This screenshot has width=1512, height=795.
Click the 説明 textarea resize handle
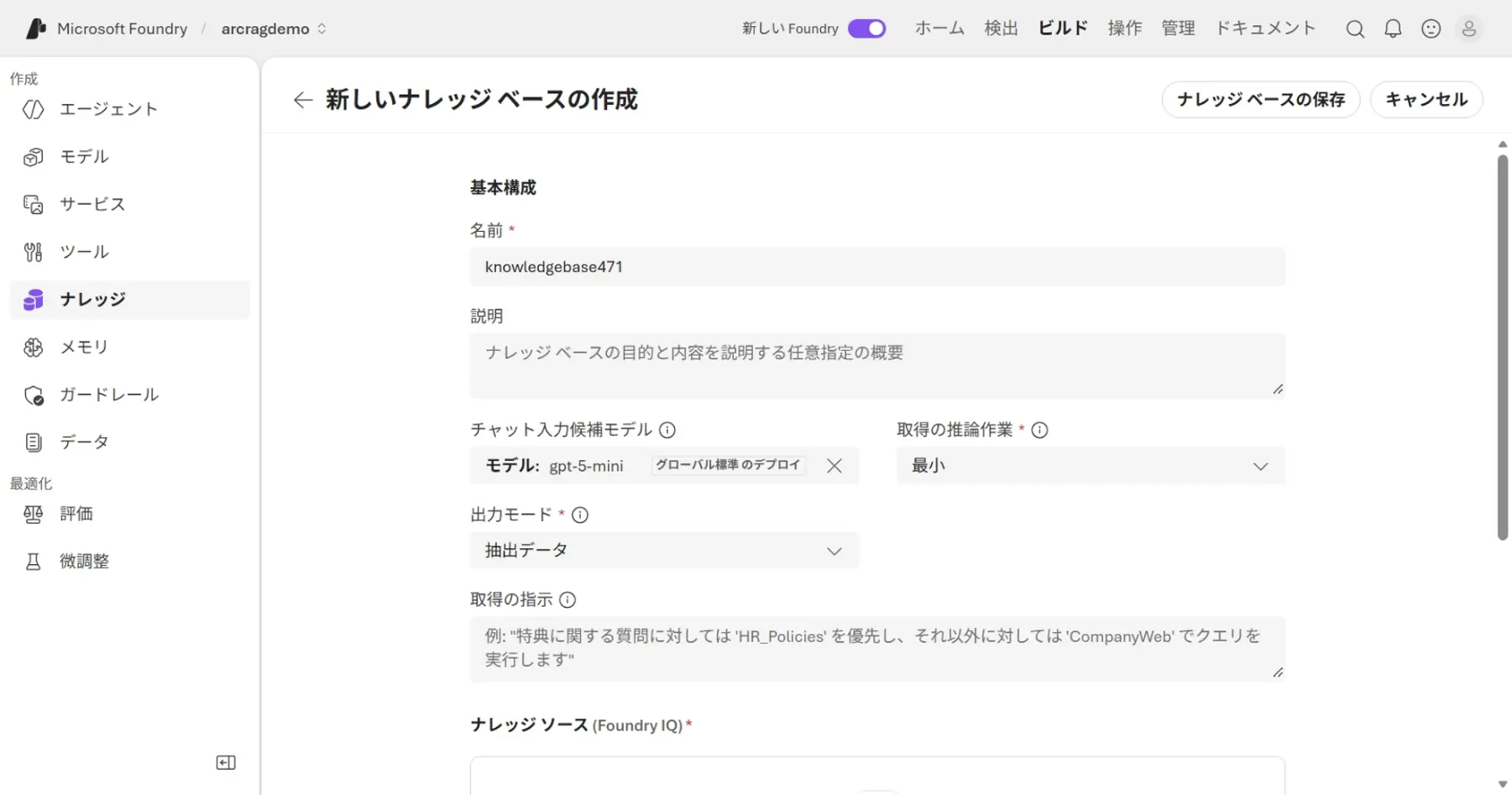tap(1278, 390)
